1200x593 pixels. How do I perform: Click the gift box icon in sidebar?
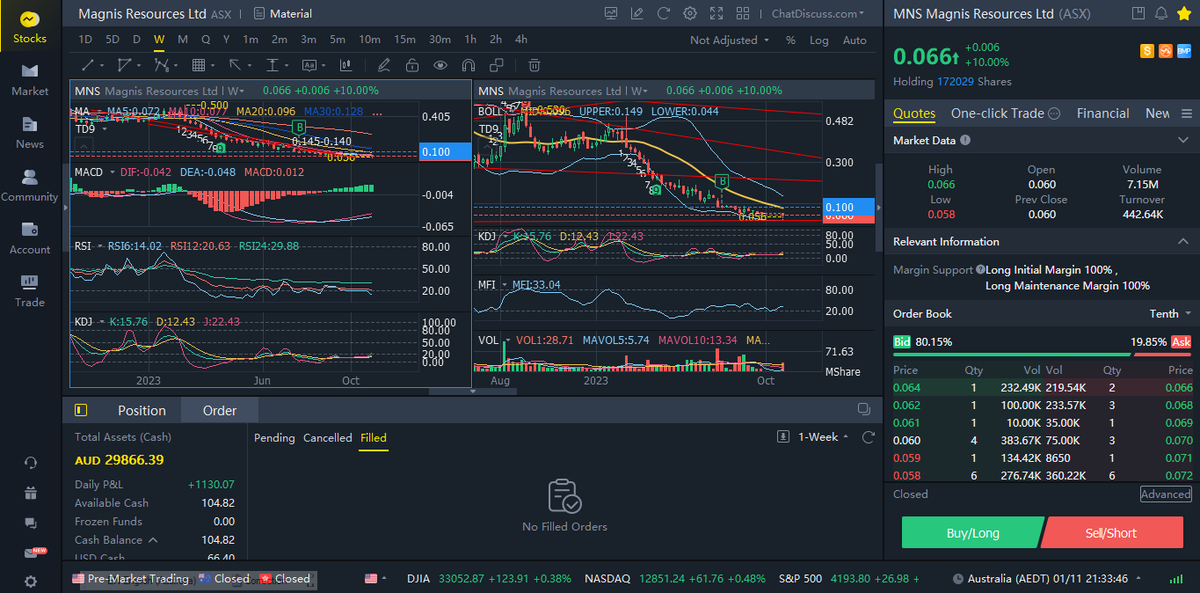coord(30,493)
